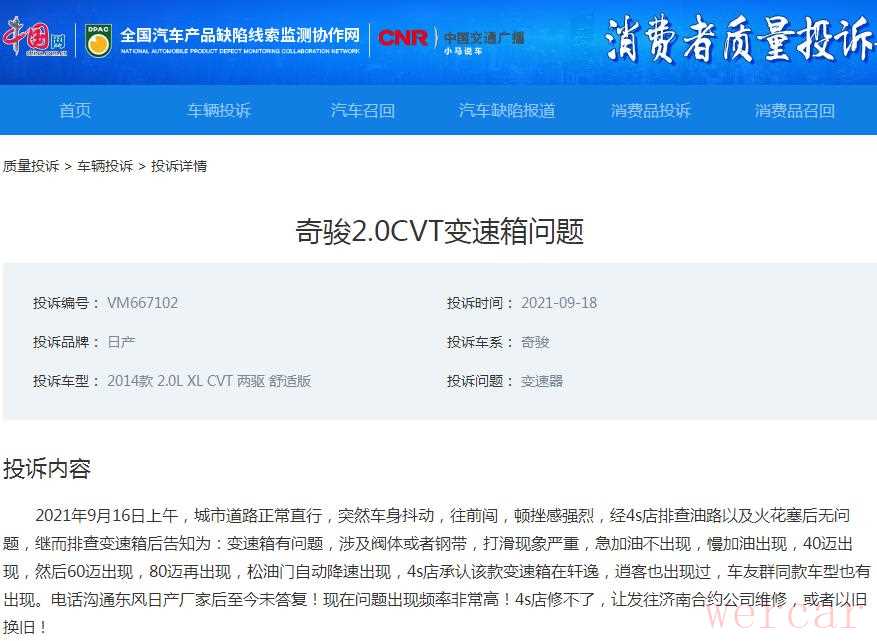Open the 汽车召回 navigation item

363,110
